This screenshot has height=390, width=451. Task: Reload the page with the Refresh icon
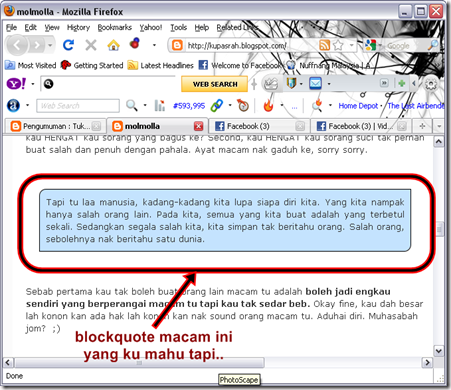(69, 45)
